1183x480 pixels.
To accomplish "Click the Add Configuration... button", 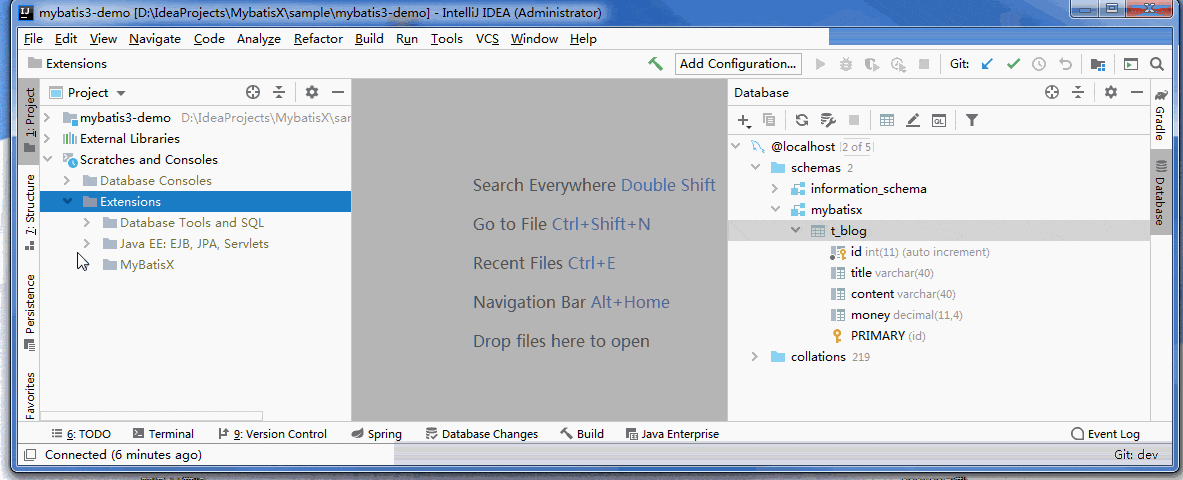I will (x=738, y=64).
